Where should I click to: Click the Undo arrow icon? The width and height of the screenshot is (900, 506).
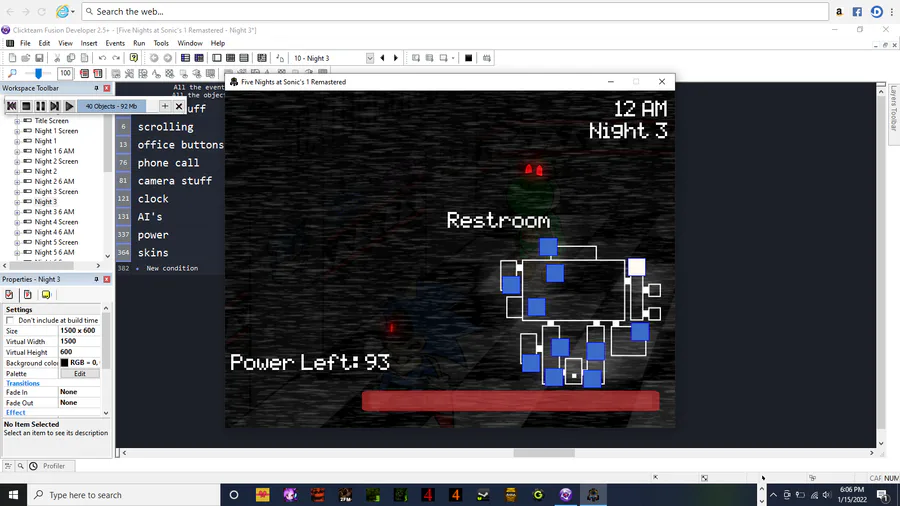[102, 58]
